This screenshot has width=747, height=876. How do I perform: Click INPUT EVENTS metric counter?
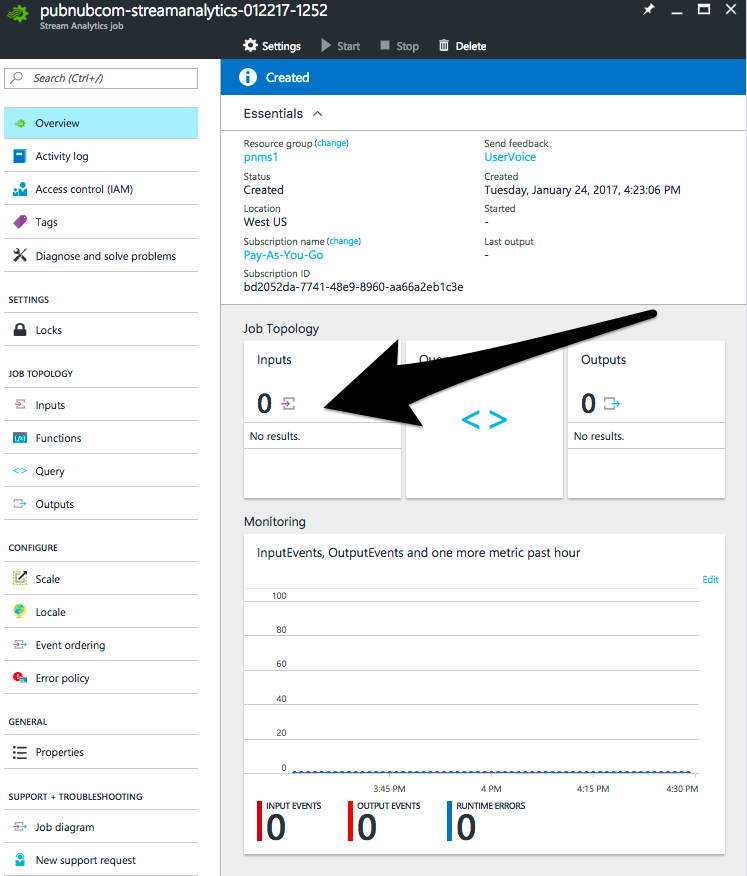(289, 821)
